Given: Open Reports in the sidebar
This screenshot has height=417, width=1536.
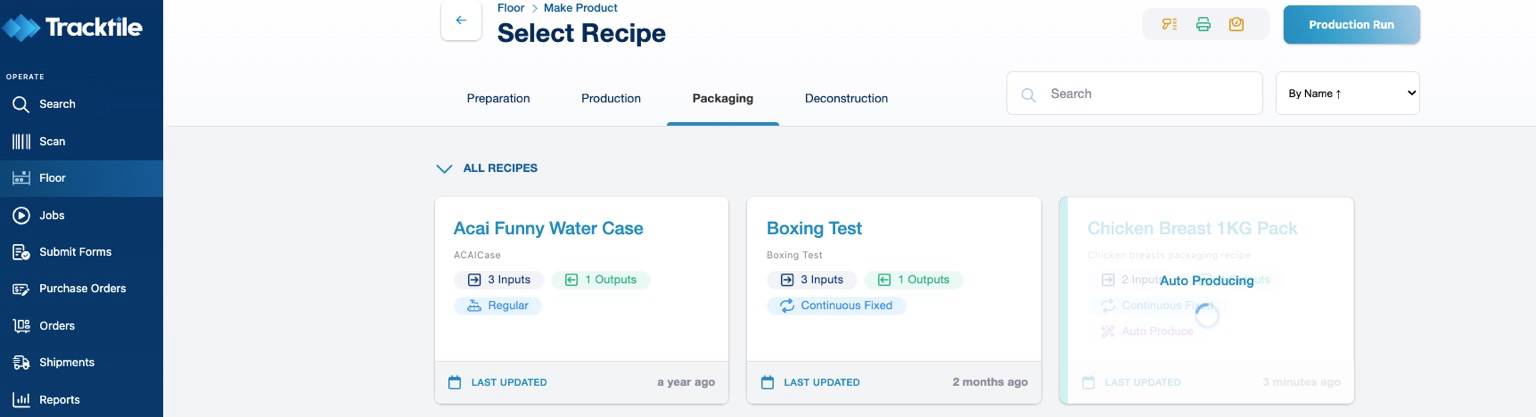Looking at the screenshot, I should click(59, 399).
